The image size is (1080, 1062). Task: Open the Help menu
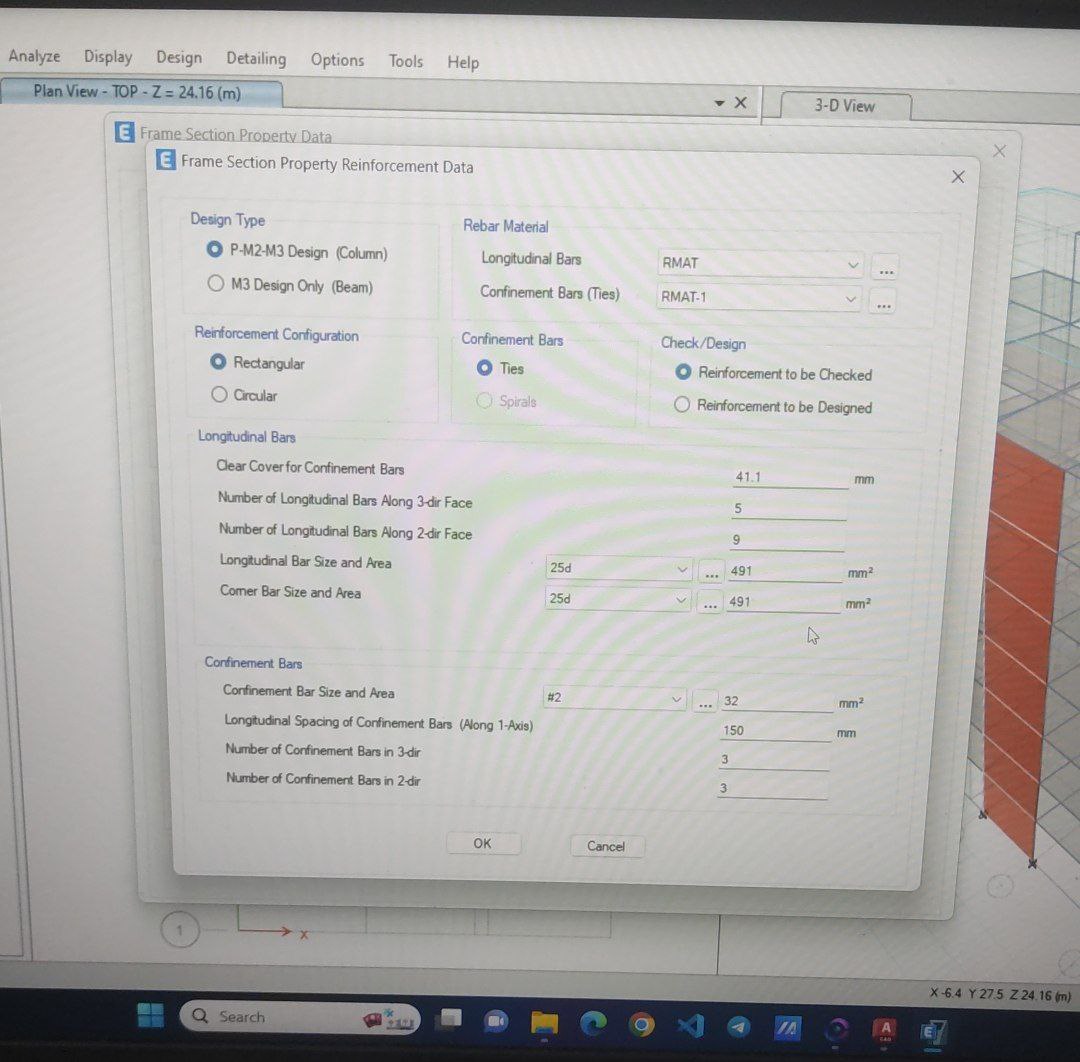tap(463, 63)
